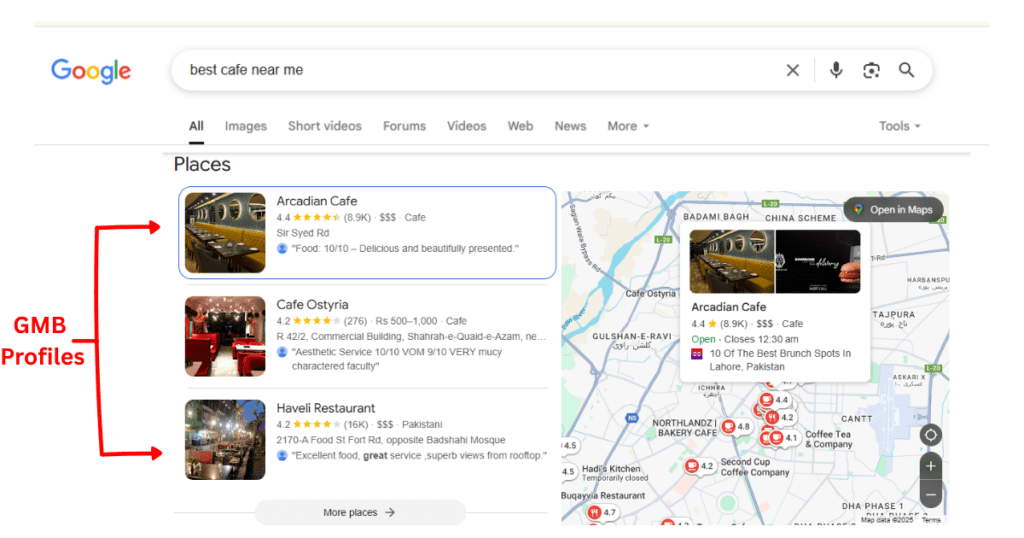This screenshot has height=538, width=1024.
Task: Click the Second Cup Coffee Company map label
Action: coord(755,467)
